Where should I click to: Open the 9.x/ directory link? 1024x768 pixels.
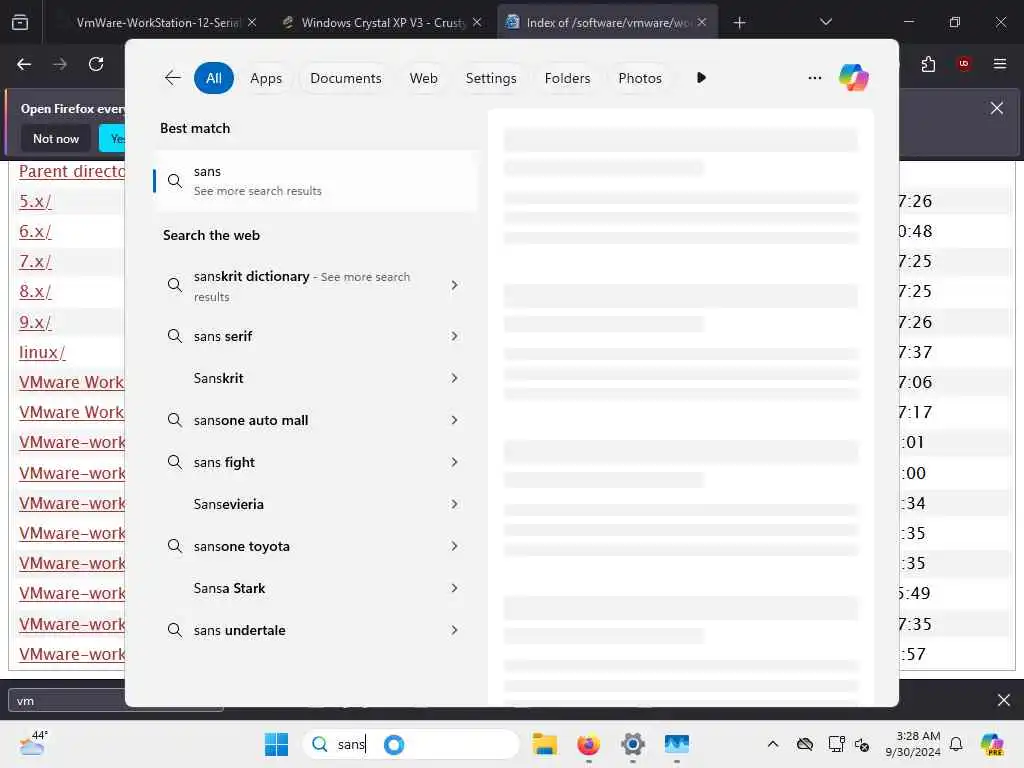[x=35, y=322]
